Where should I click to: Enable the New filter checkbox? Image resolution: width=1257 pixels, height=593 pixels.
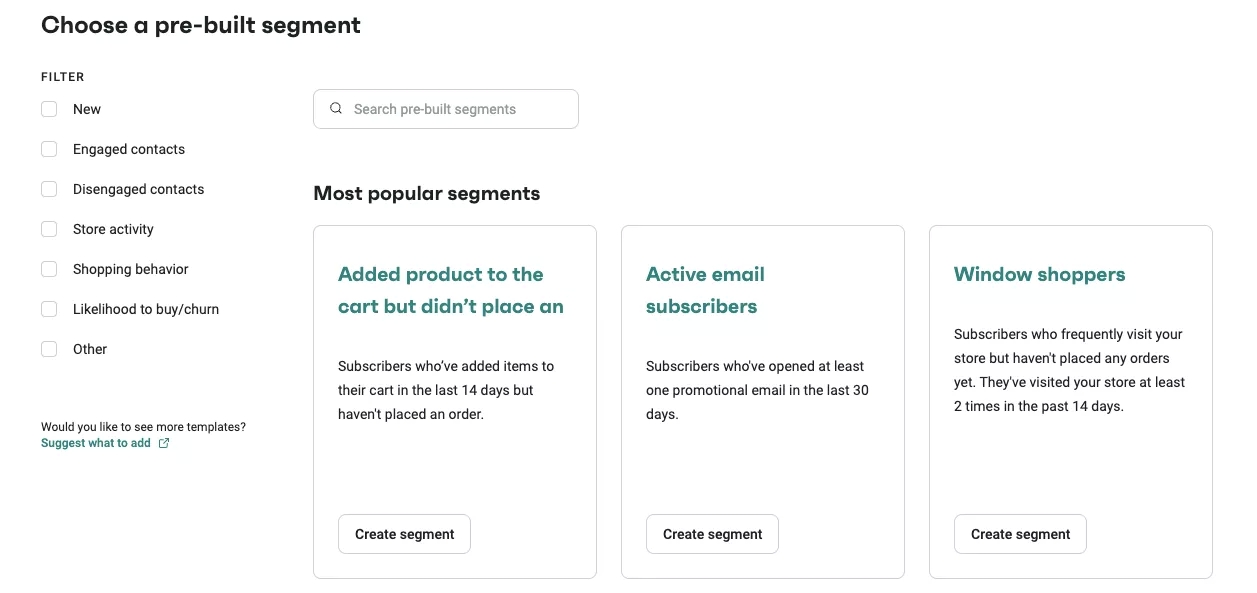49,109
